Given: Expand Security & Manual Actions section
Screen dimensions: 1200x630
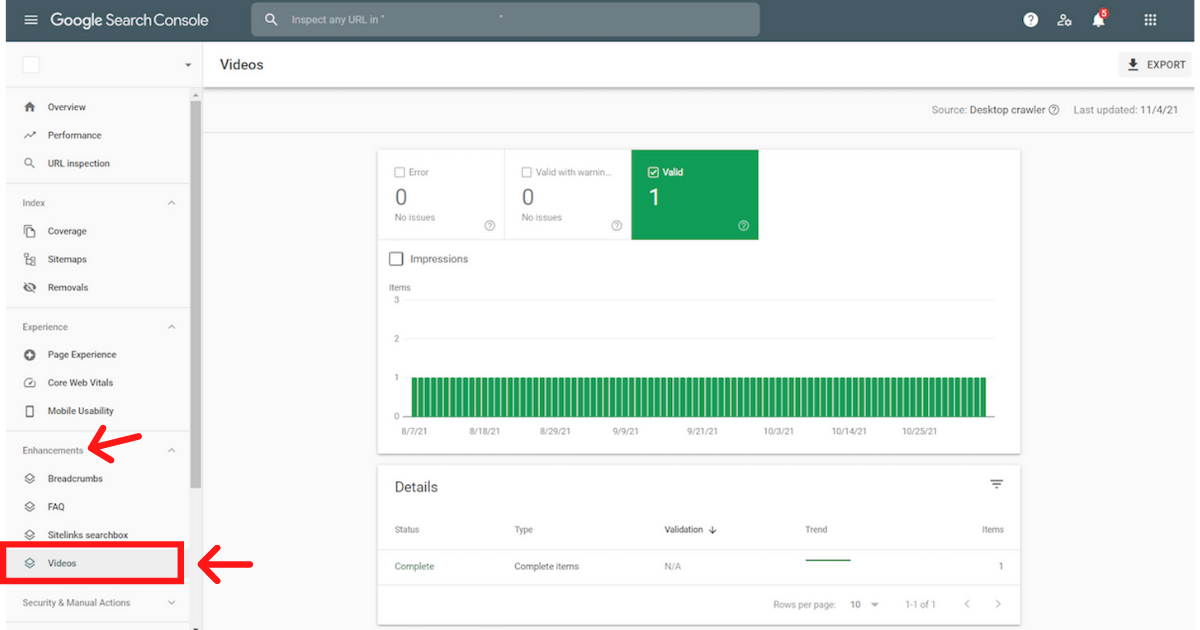Looking at the screenshot, I should [x=171, y=603].
